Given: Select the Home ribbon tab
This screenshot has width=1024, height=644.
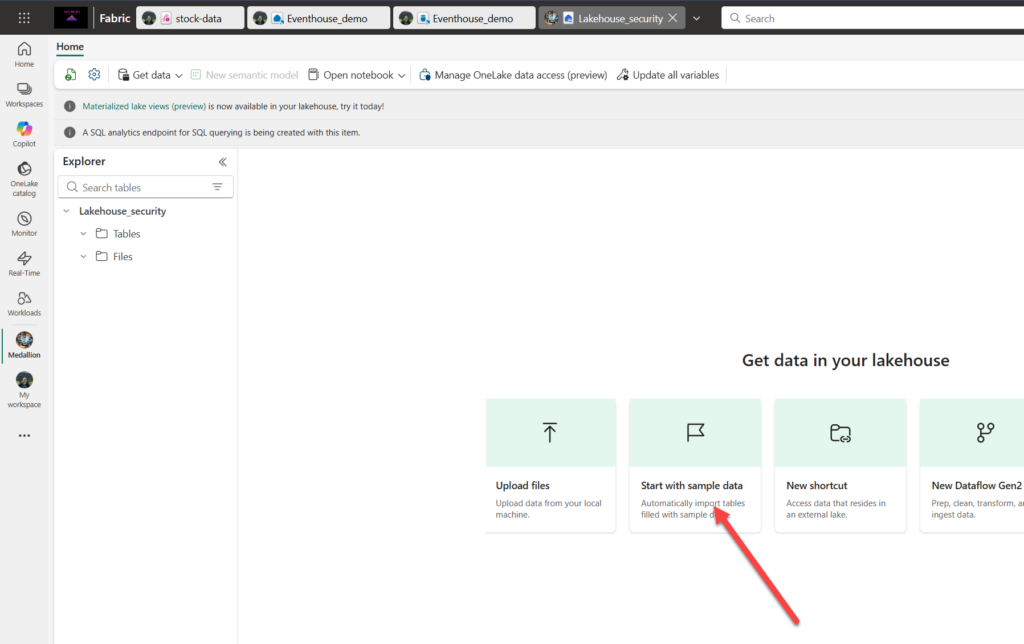Looking at the screenshot, I should coord(70,47).
